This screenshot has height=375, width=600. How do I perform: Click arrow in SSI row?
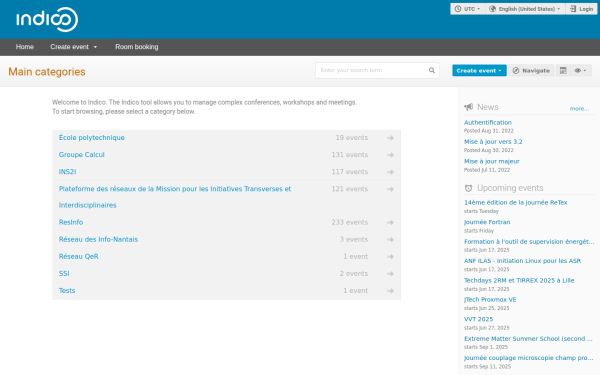pyautogui.click(x=390, y=274)
